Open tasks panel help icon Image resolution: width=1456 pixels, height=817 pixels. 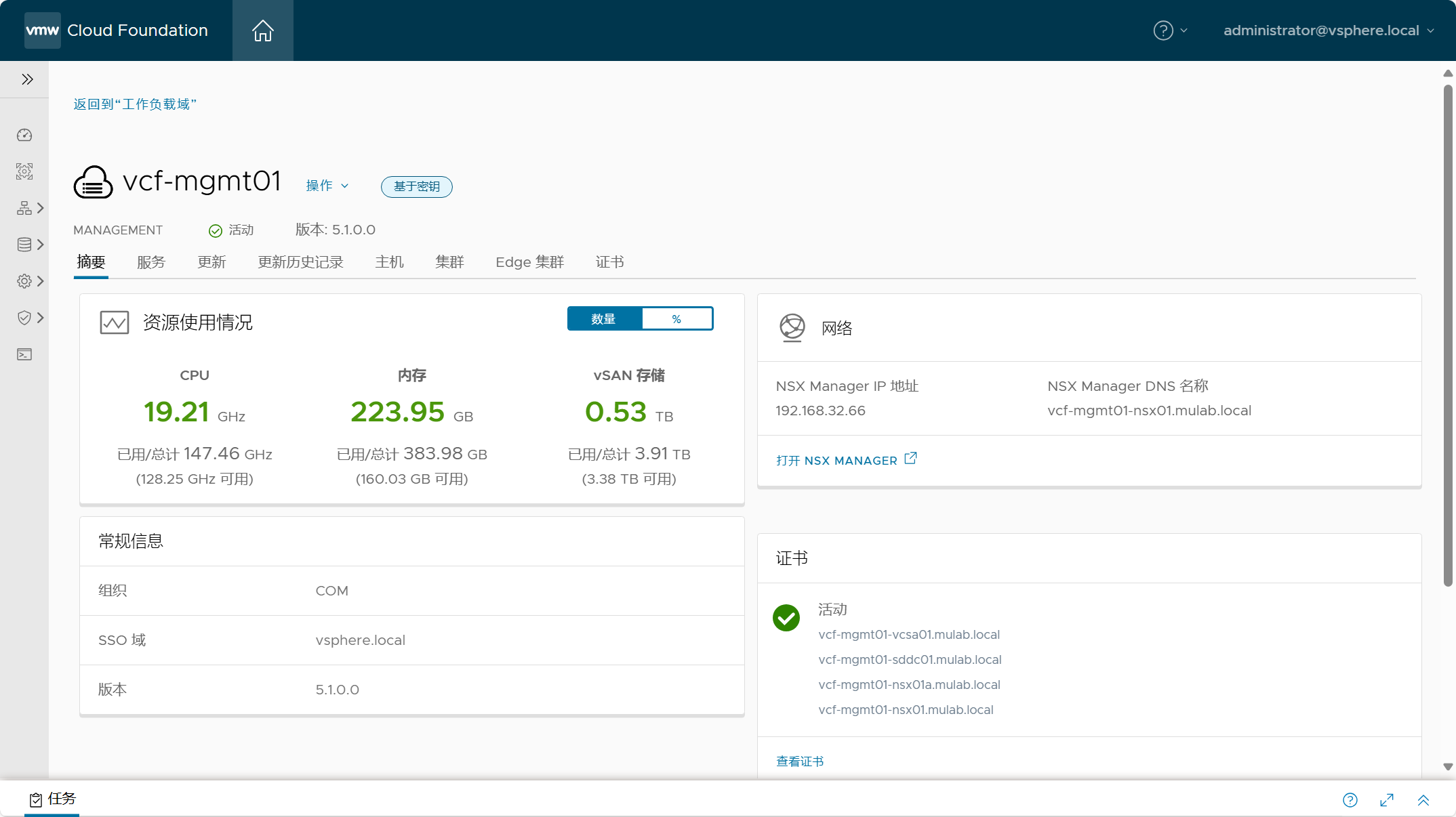[1350, 800]
